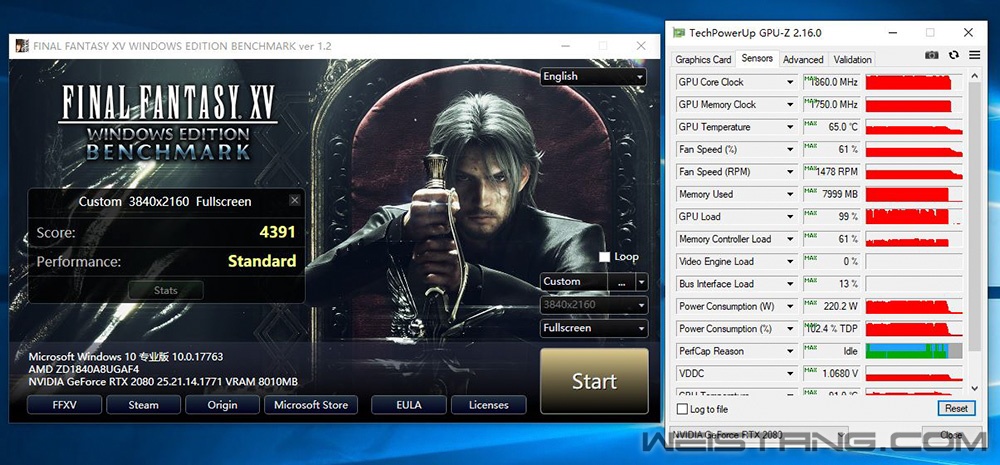Select the Sensors tab
This screenshot has width=1000, height=465.
coord(757,58)
